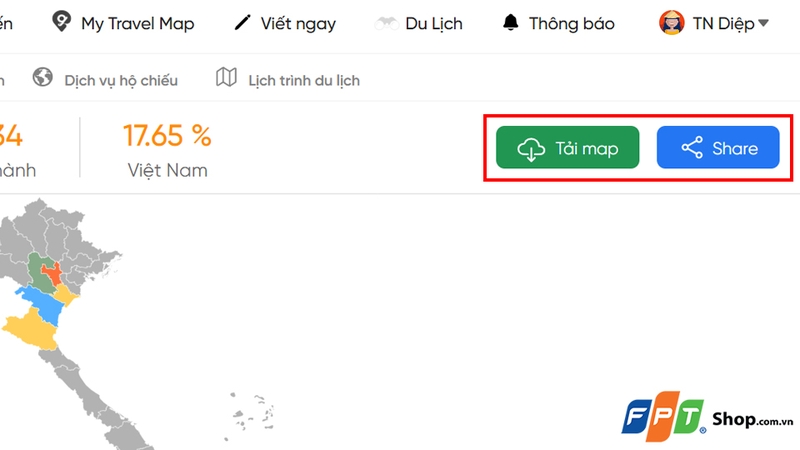Click the My Travel Map pin icon
800x450 pixels.
pyautogui.click(x=61, y=22)
